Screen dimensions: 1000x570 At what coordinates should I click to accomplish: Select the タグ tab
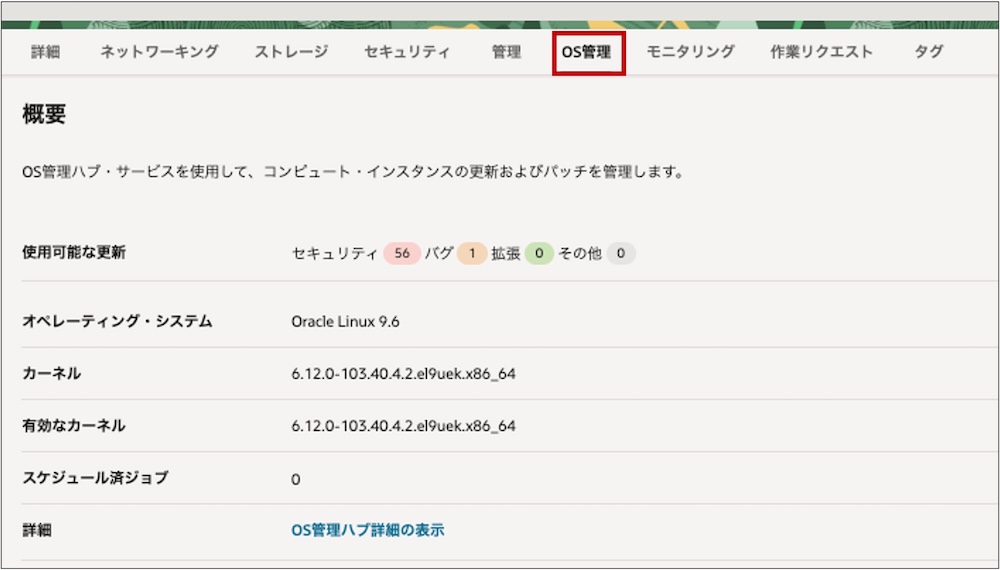point(929,52)
